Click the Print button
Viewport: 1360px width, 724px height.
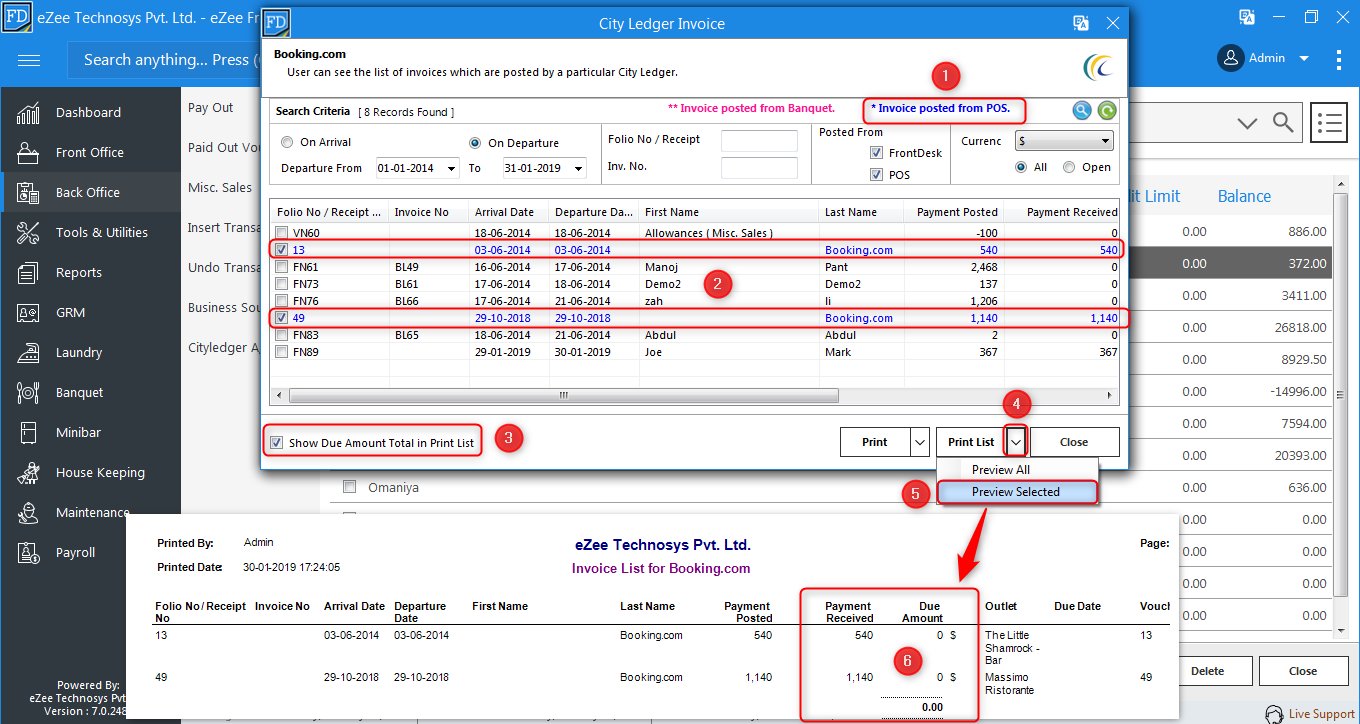point(875,442)
